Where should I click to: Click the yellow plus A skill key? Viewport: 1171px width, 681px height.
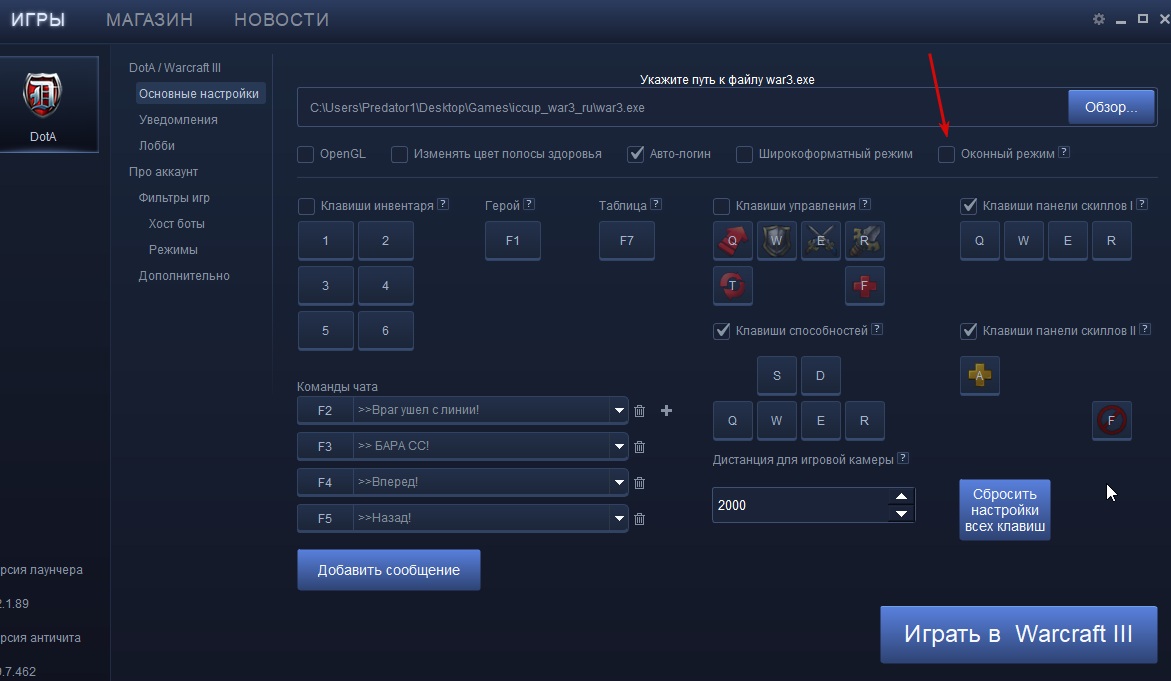pyautogui.click(x=980, y=375)
